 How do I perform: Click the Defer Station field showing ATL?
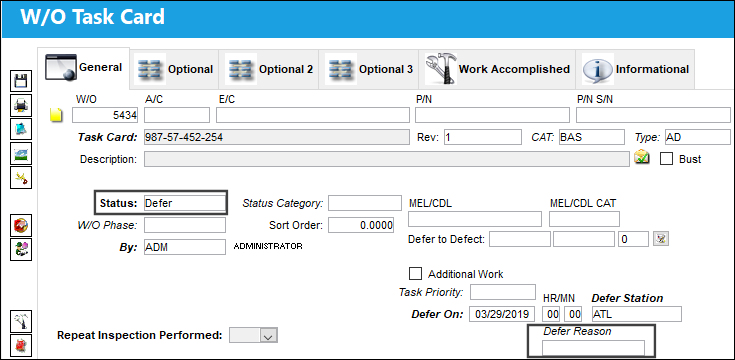pos(636,314)
